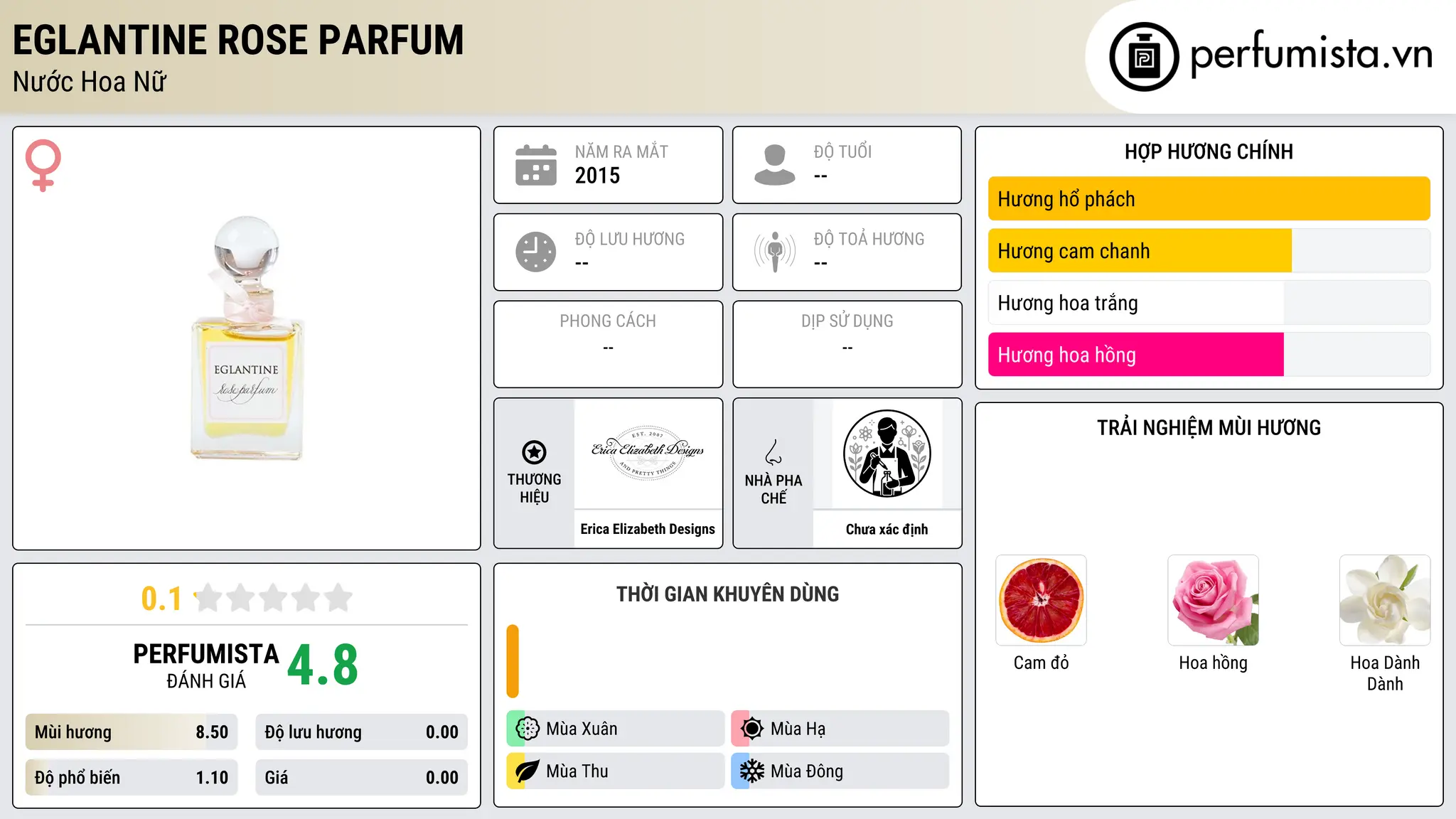This screenshot has height=819, width=1456.
Task: Click the sillage projection icon
Action: click(775, 252)
